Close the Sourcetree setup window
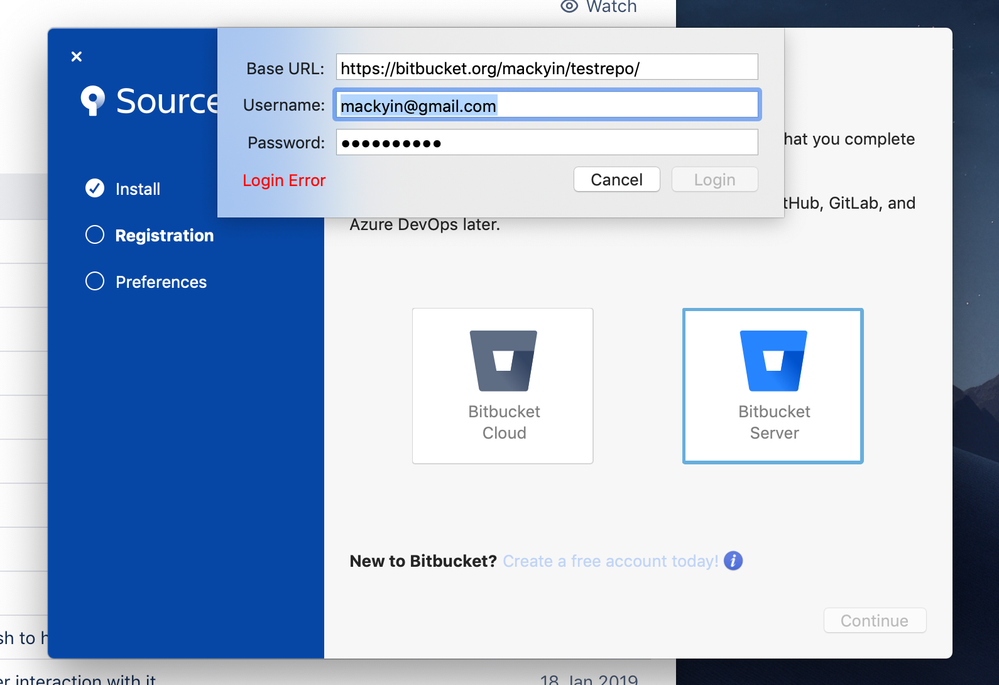Viewport: 999px width, 685px height. click(x=76, y=57)
